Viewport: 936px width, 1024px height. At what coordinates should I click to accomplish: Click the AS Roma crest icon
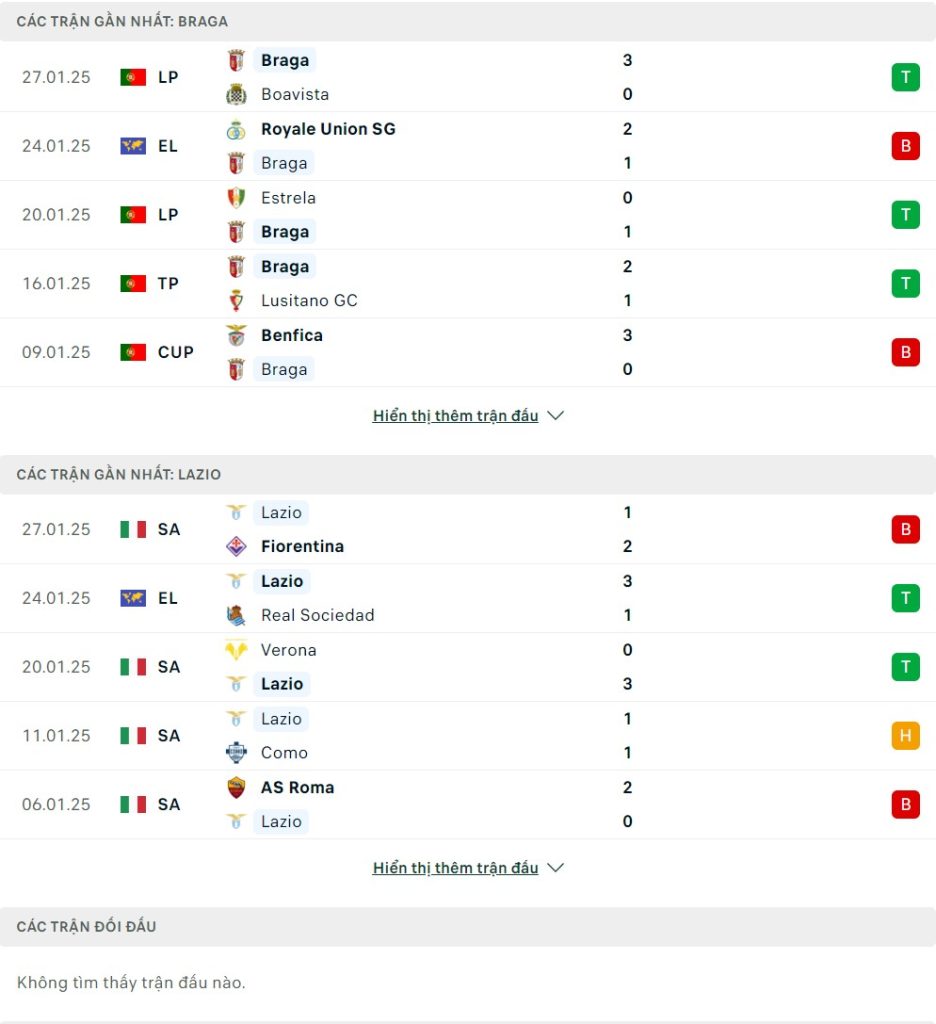pyautogui.click(x=236, y=788)
